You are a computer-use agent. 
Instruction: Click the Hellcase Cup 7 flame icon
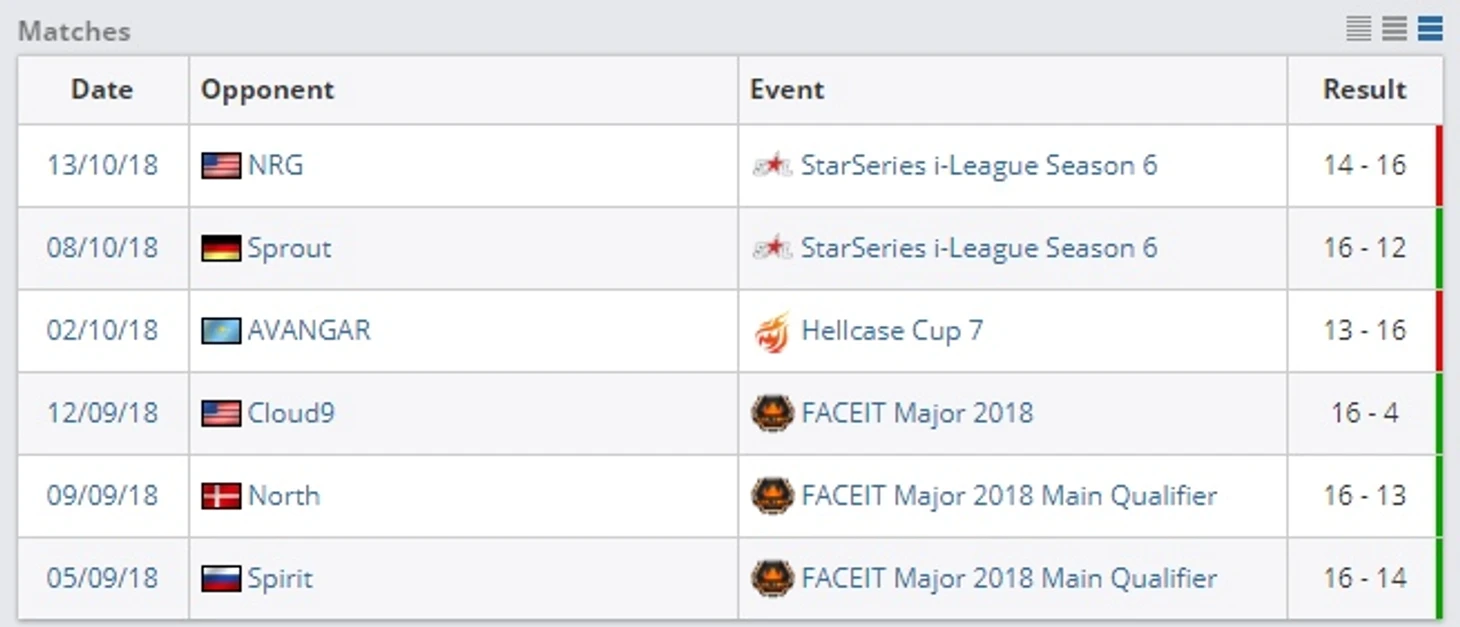[x=772, y=331]
